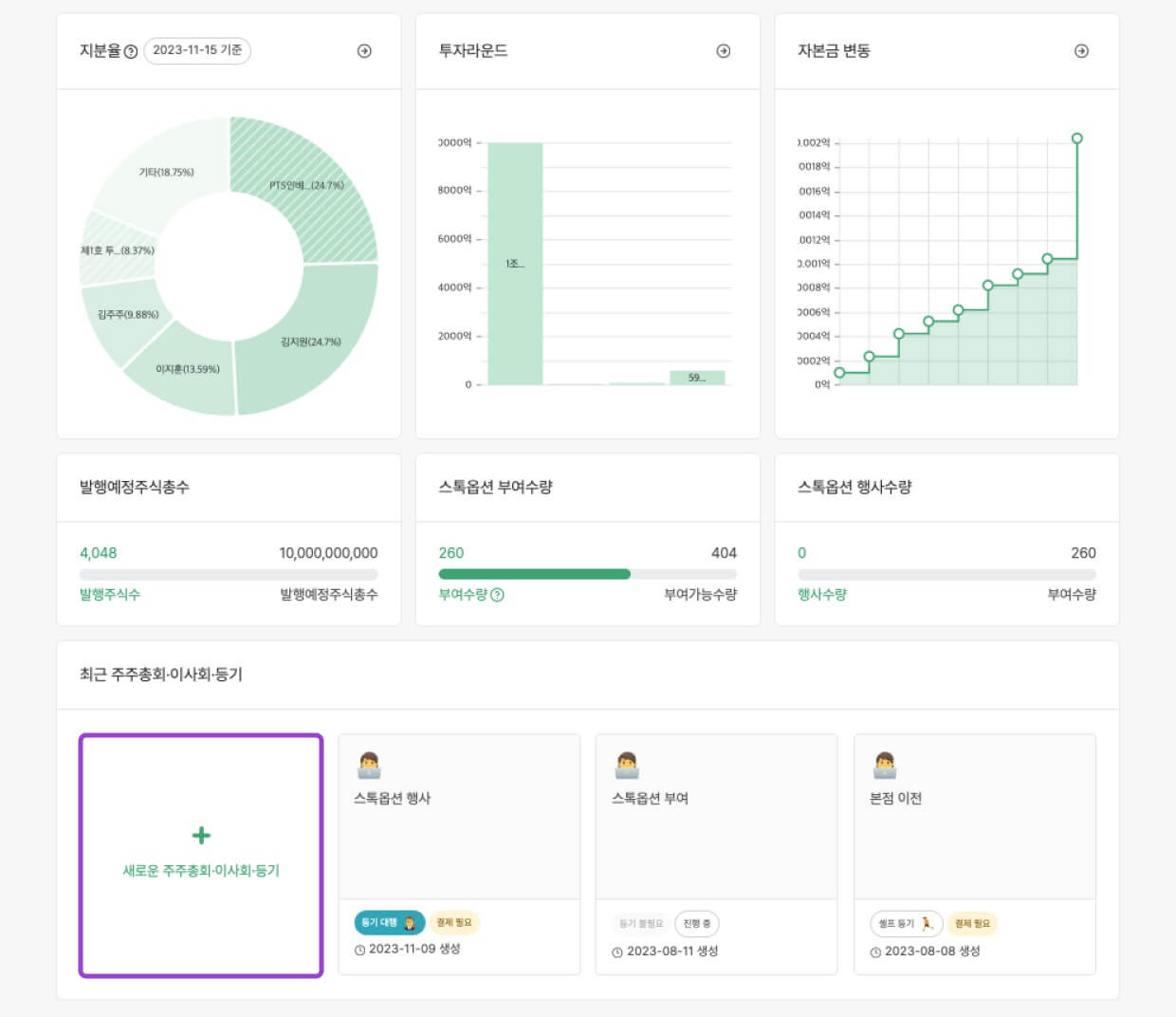Click the 셀프 등기 badge
This screenshot has width=1176, height=1017.
click(x=906, y=923)
